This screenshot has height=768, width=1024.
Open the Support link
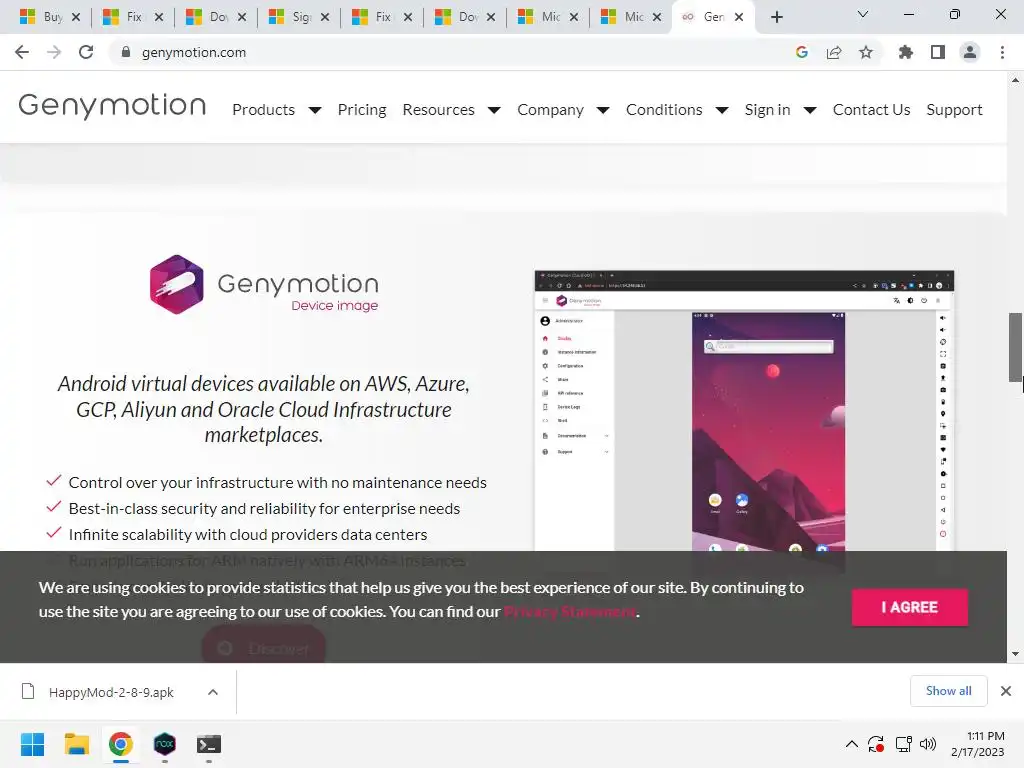point(954,110)
